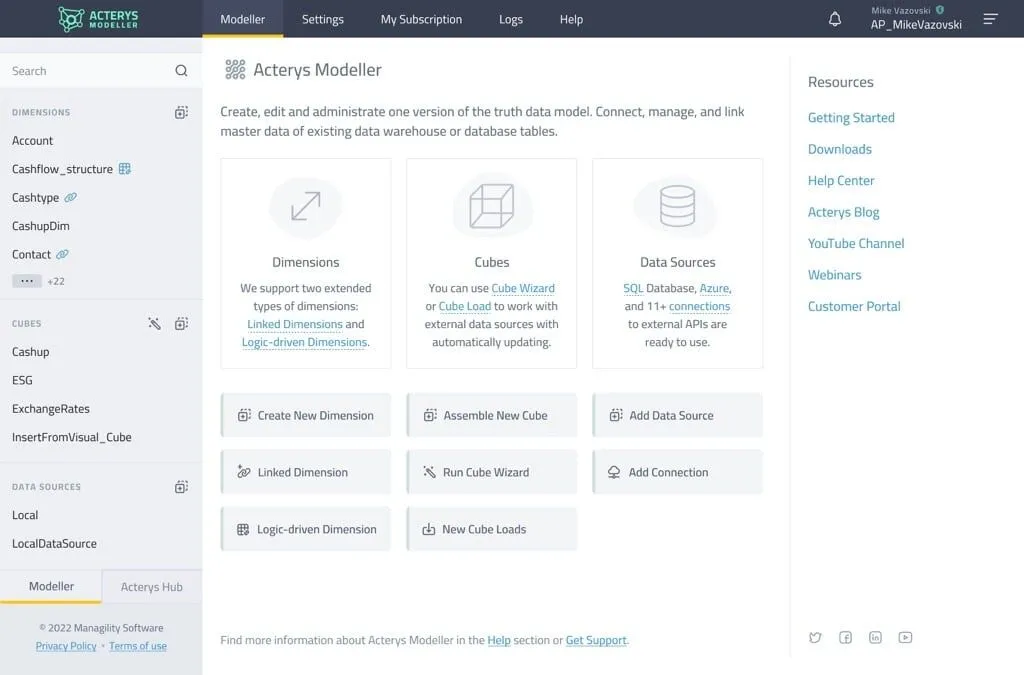This screenshot has height=675, width=1024.
Task: Open the My Subscription menu
Action: tap(421, 19)
